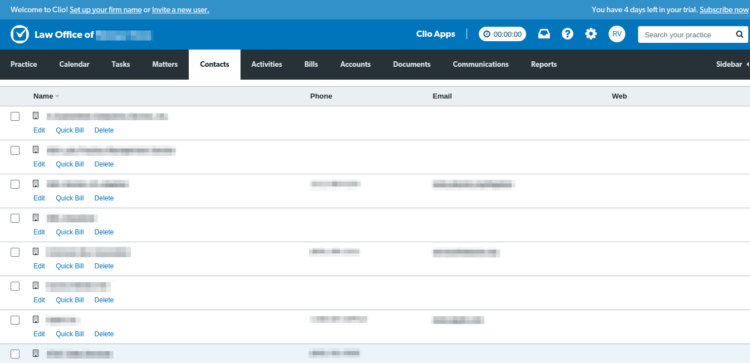Open the settings gear icon
Viewport: 750px width, 363px height.
pyautogui.click(x=591, y=34)
